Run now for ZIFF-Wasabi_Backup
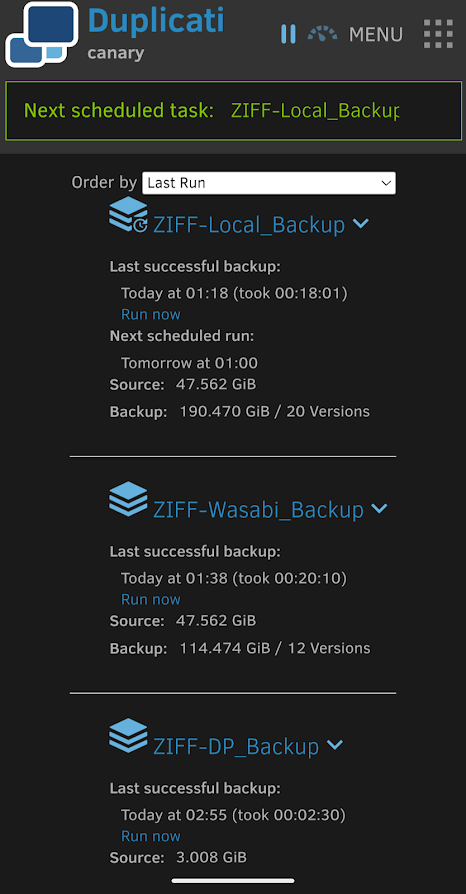Image resolution: width=466 pixels, height=894 pixels. 151,599
